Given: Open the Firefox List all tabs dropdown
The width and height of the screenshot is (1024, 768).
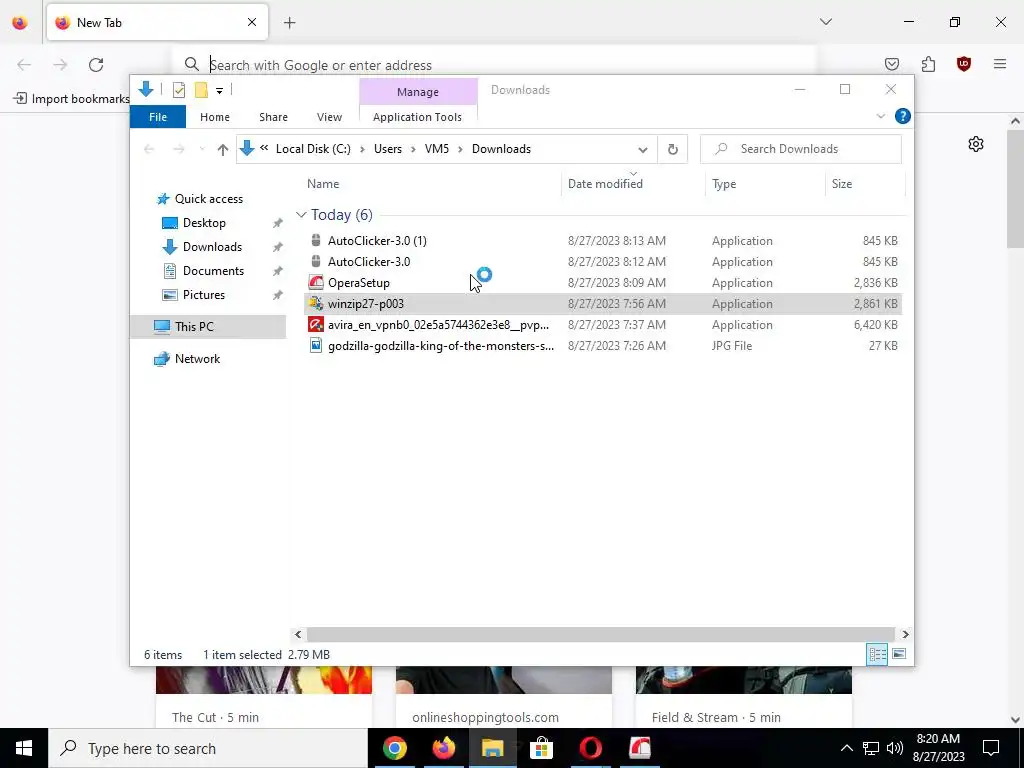Looking at the screenshot, I should click(825, 22).
